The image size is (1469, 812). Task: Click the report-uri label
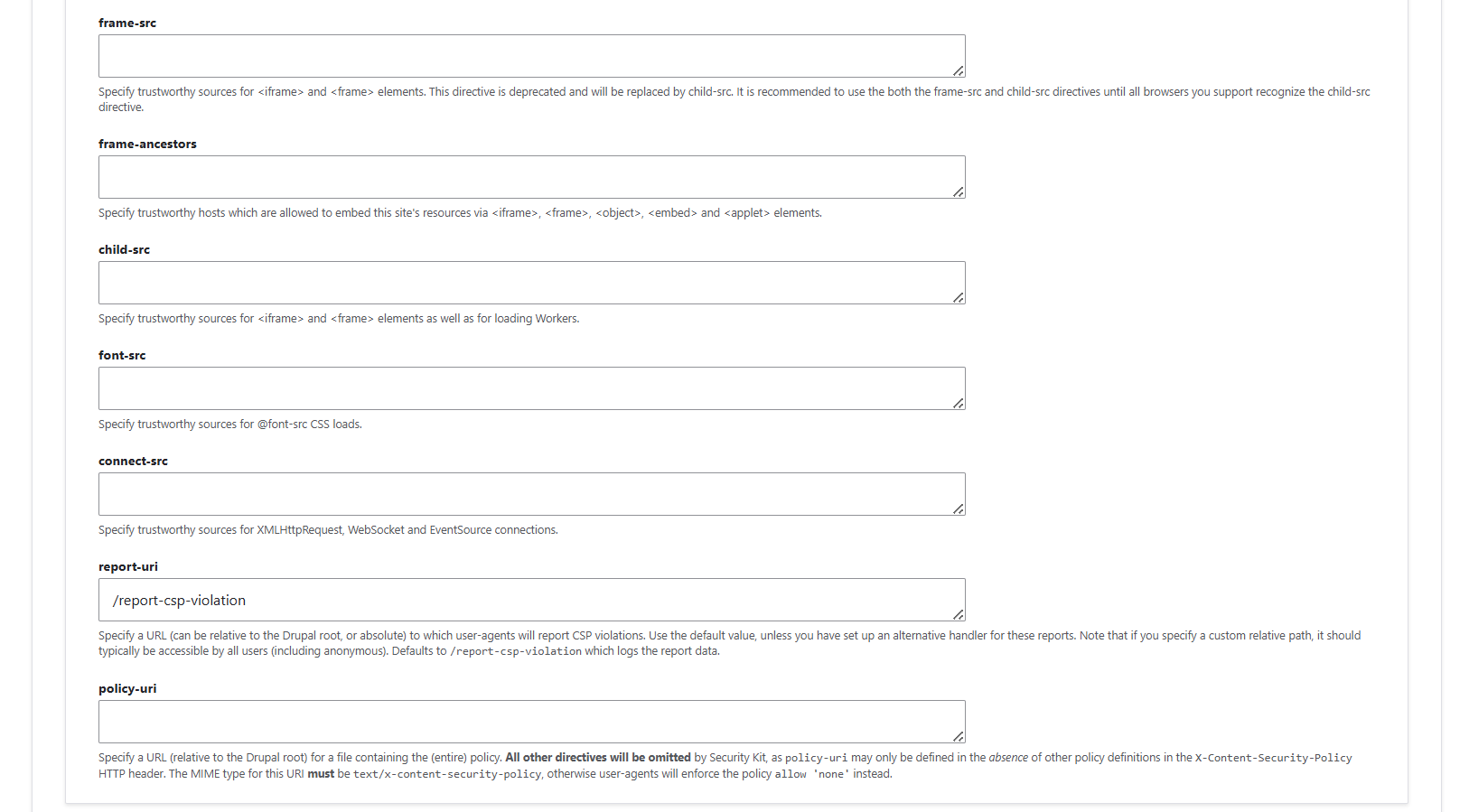[x=128, y=566]
